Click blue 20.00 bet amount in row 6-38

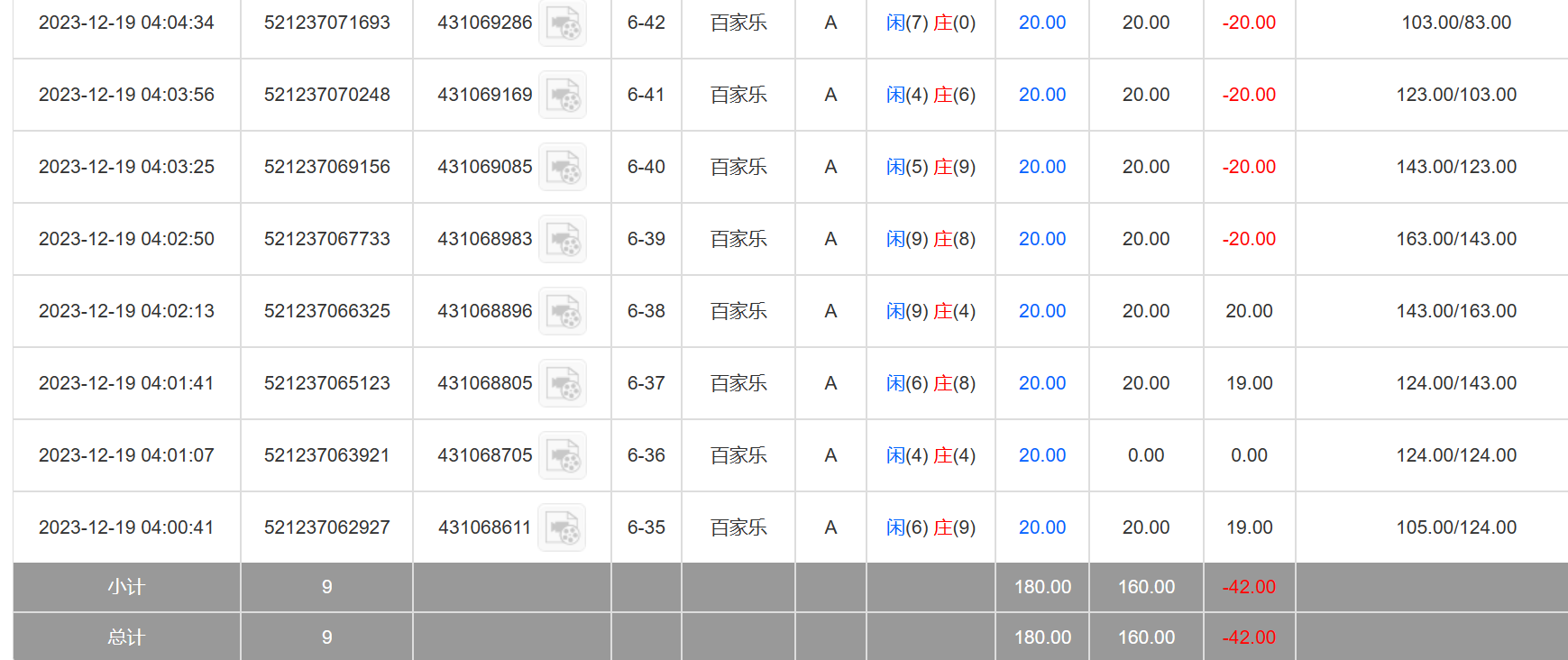click(1042, 311)
